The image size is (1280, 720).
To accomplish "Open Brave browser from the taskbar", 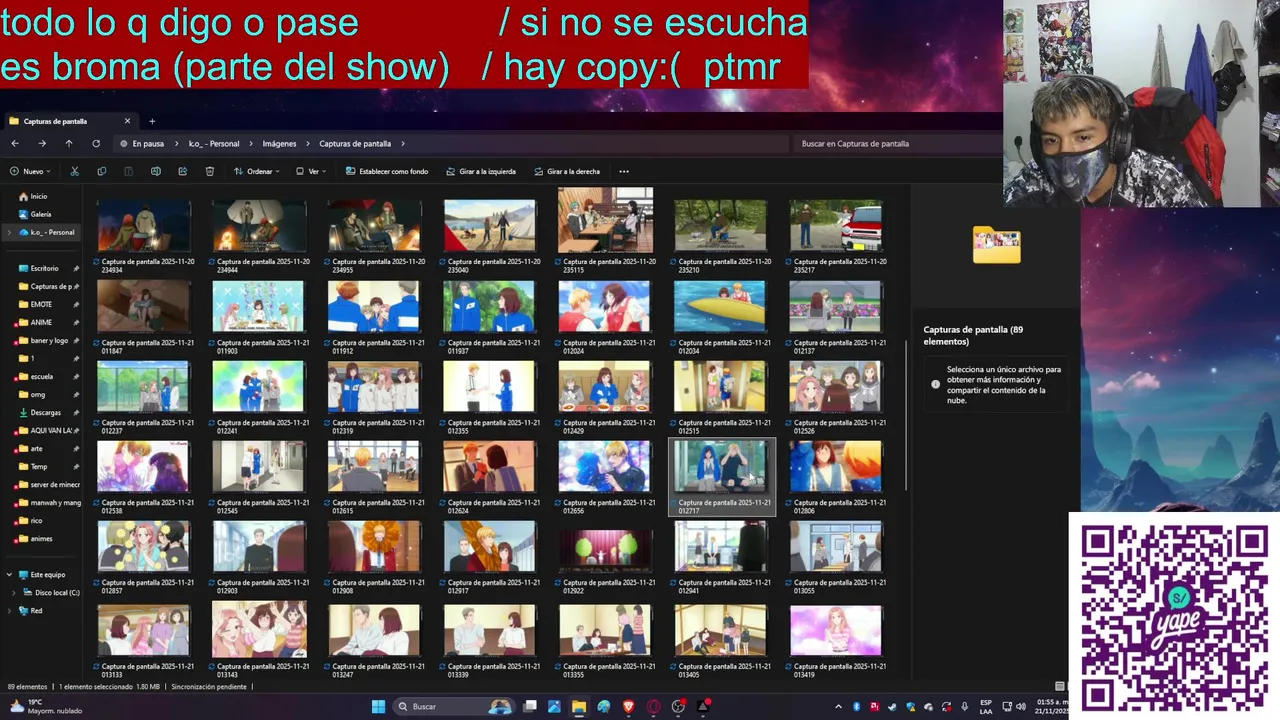I will point(629,706).
